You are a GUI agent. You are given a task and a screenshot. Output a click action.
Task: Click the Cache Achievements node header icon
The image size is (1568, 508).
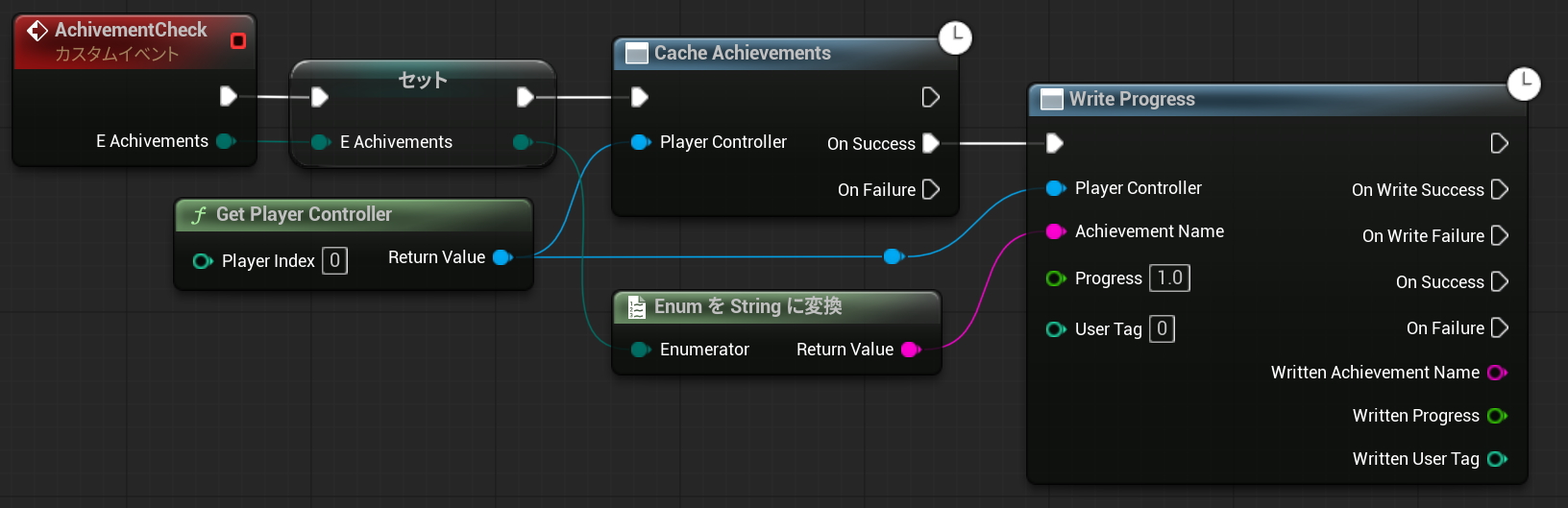pyautogui.click(x=636, y=54)
